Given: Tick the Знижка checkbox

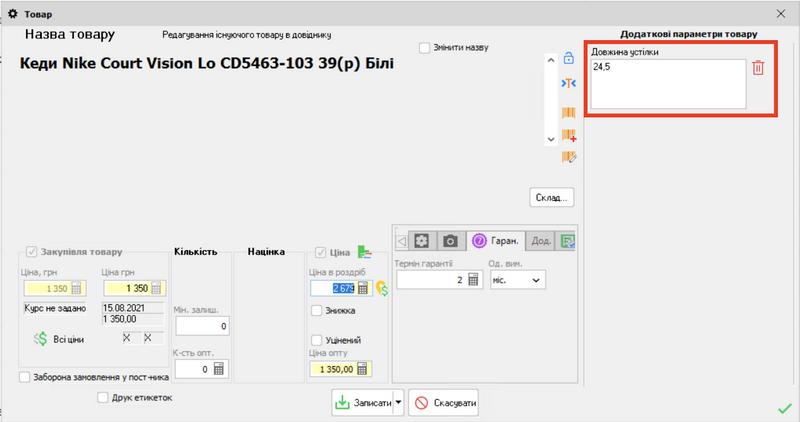Looking at the screenshot, I should (318, 311).
